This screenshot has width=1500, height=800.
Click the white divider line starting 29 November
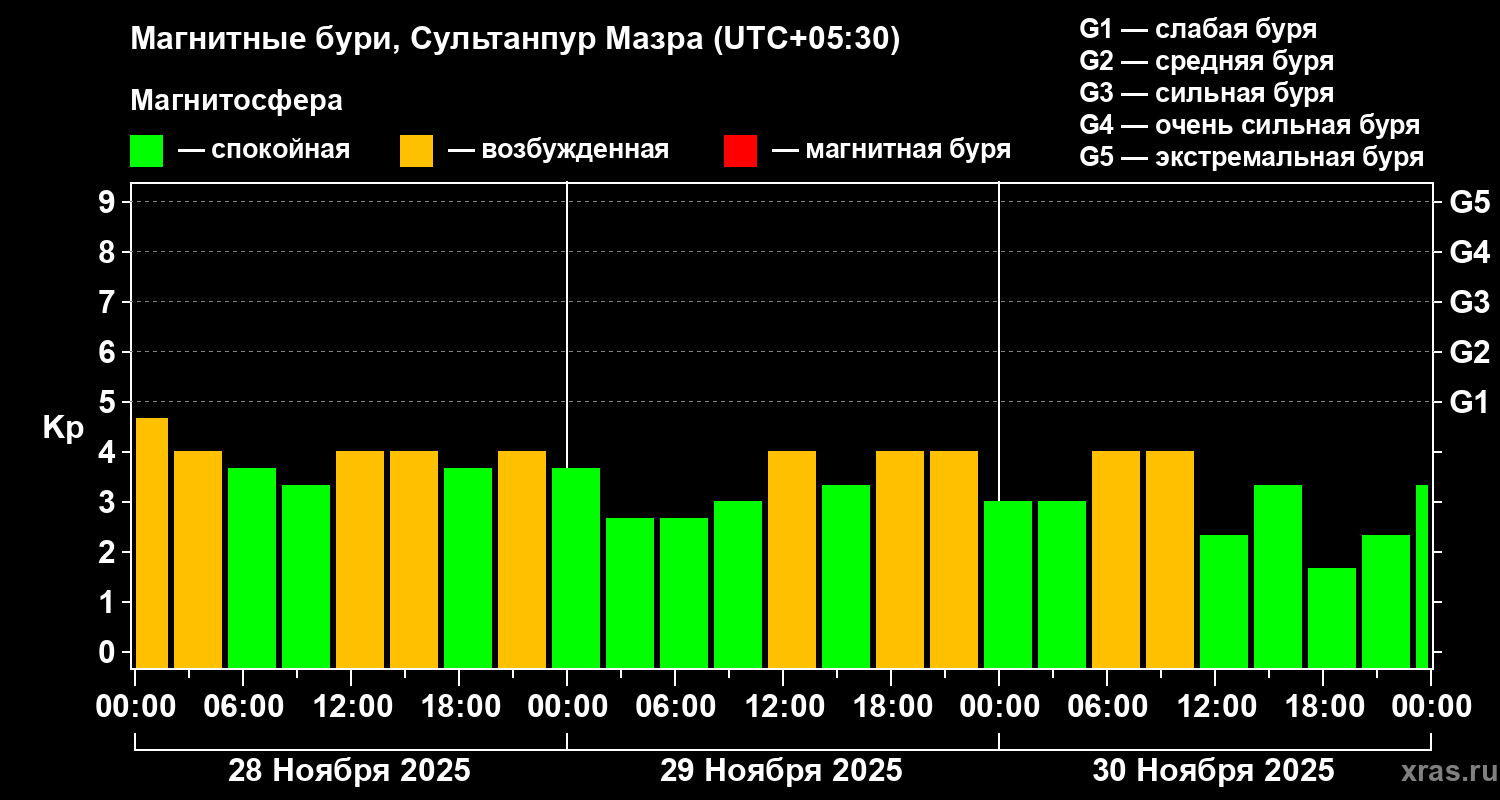tap(567, 425)
